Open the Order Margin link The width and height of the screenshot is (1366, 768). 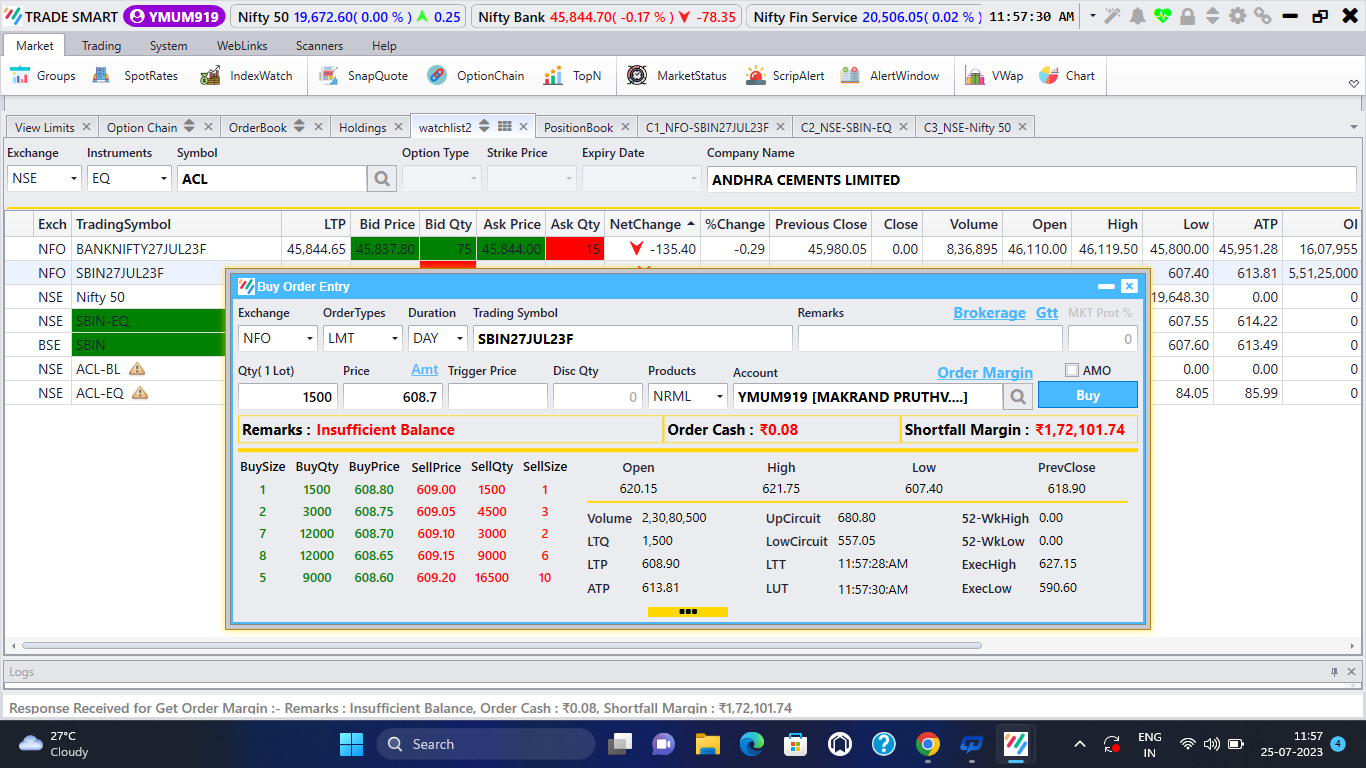tap(984, 373)
